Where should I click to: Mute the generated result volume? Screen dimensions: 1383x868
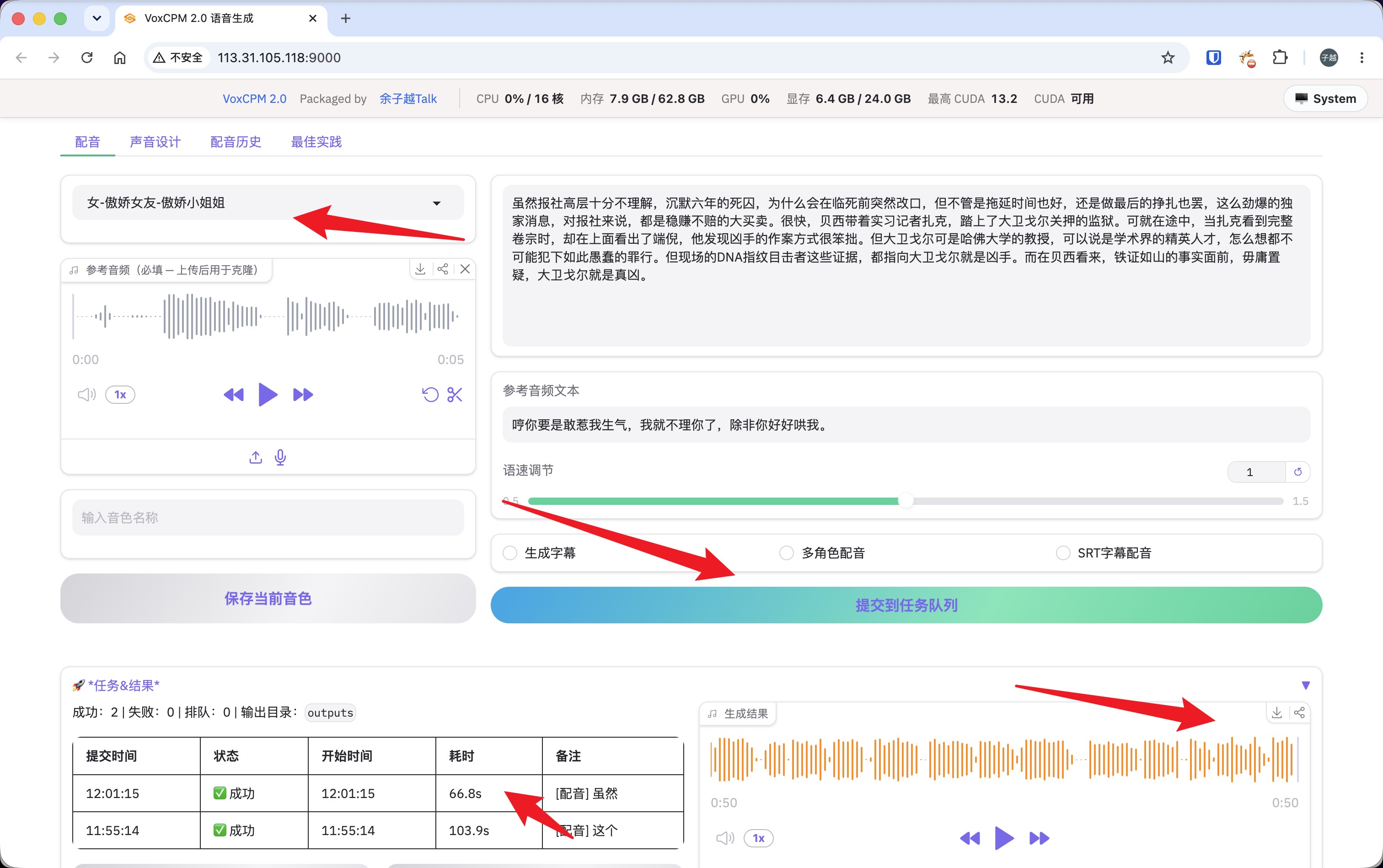pos(725,838)
